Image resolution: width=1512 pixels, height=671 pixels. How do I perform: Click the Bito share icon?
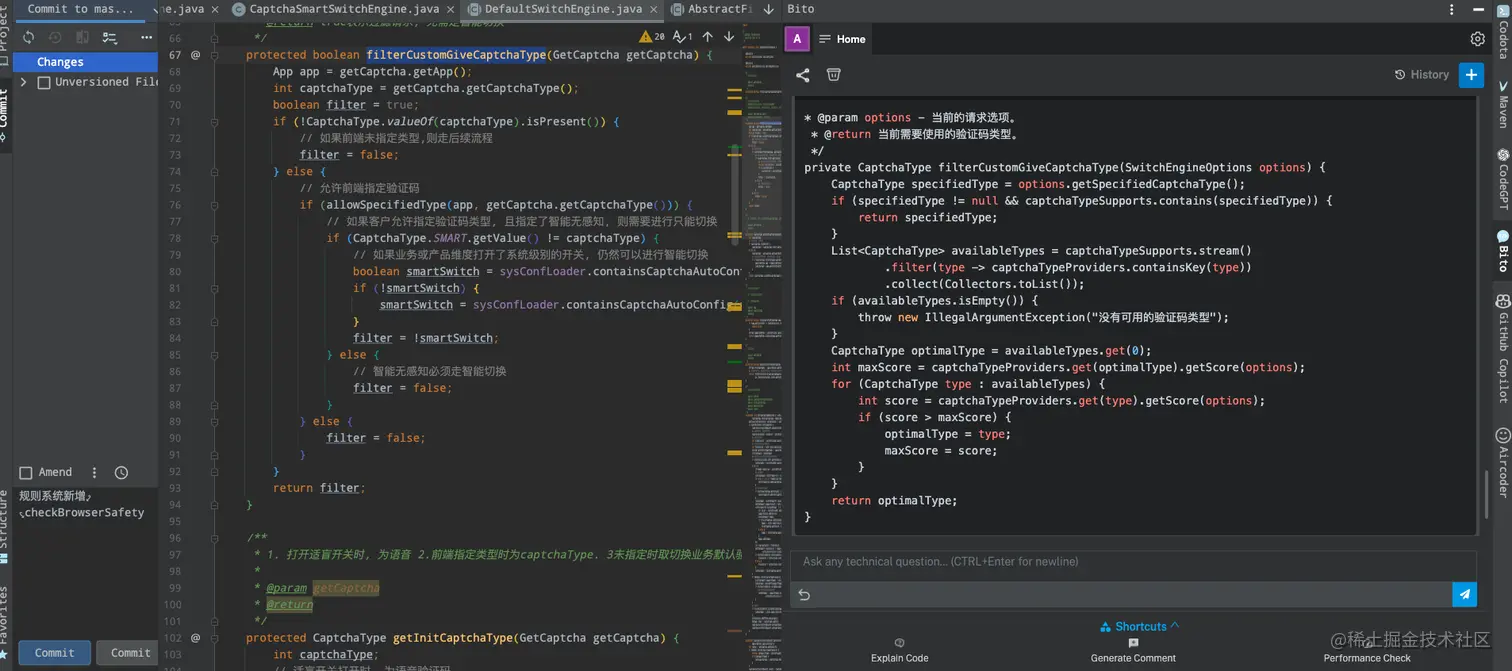(803, 74)
